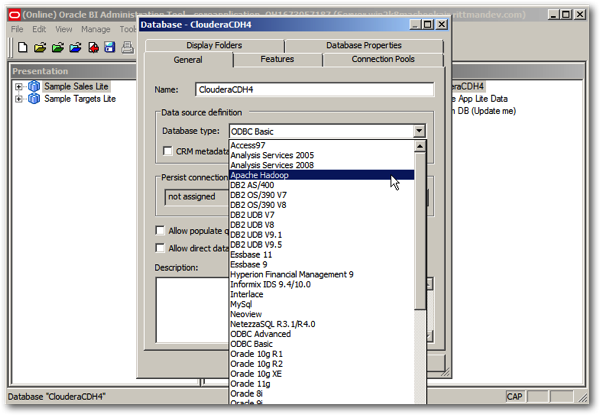Screen dimensions: 600x415
Task: Select Oracle 11g in the list
Action: (322, 384)
